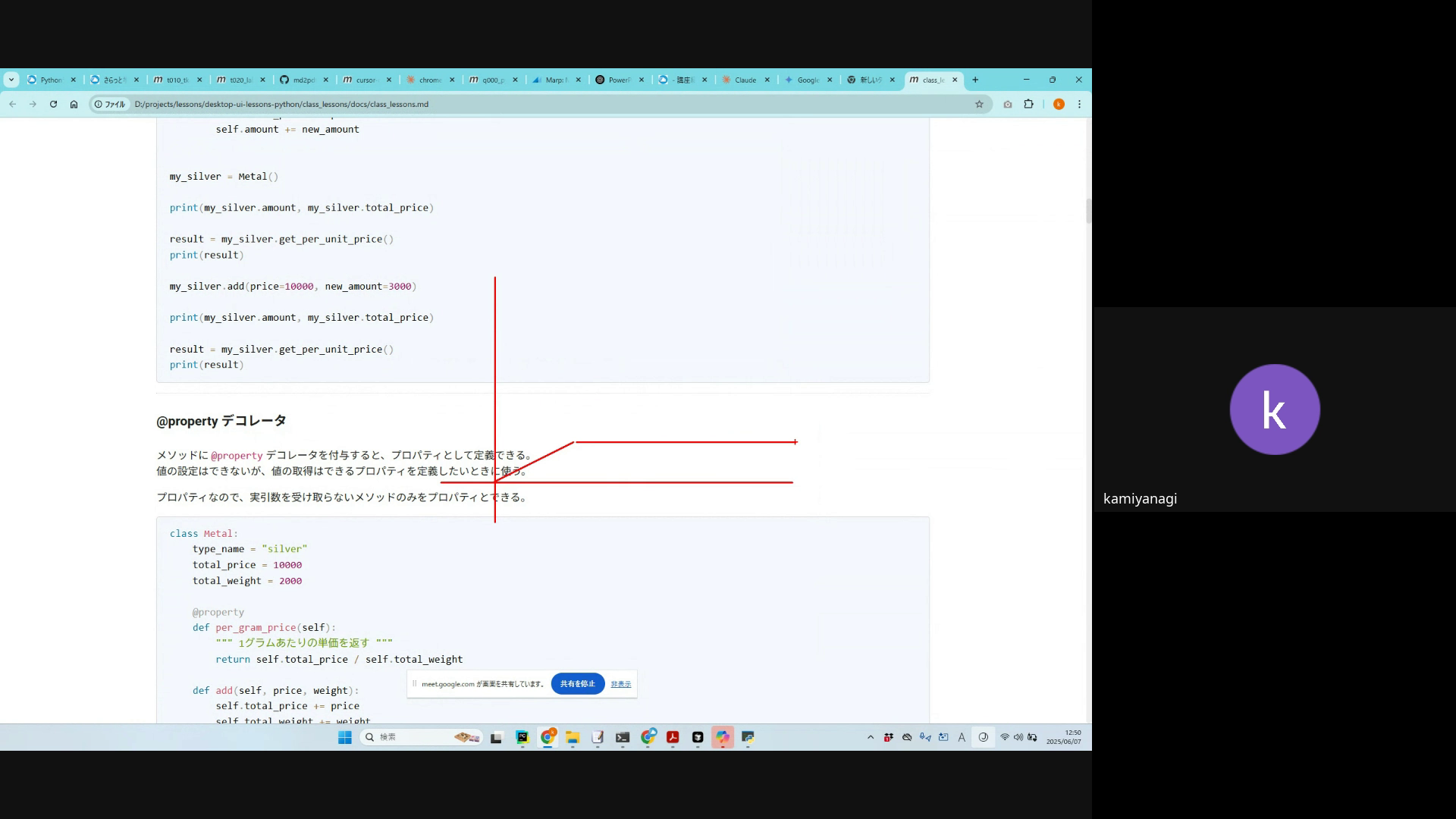Open PyCharm from the taskbar
This screenshot has height=819, width=1456.
click(522, 737)
